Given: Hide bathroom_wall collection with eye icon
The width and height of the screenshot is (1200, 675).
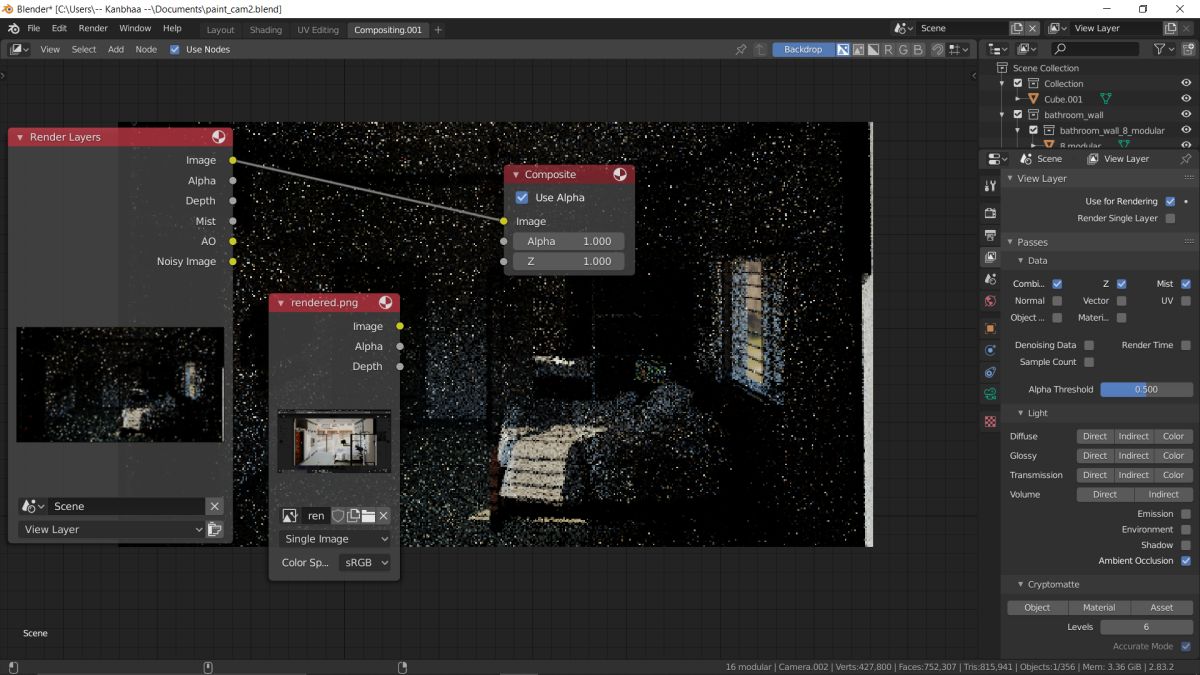Looking at the screenshot, I should pyautogui.click(x=1186, y=115).
